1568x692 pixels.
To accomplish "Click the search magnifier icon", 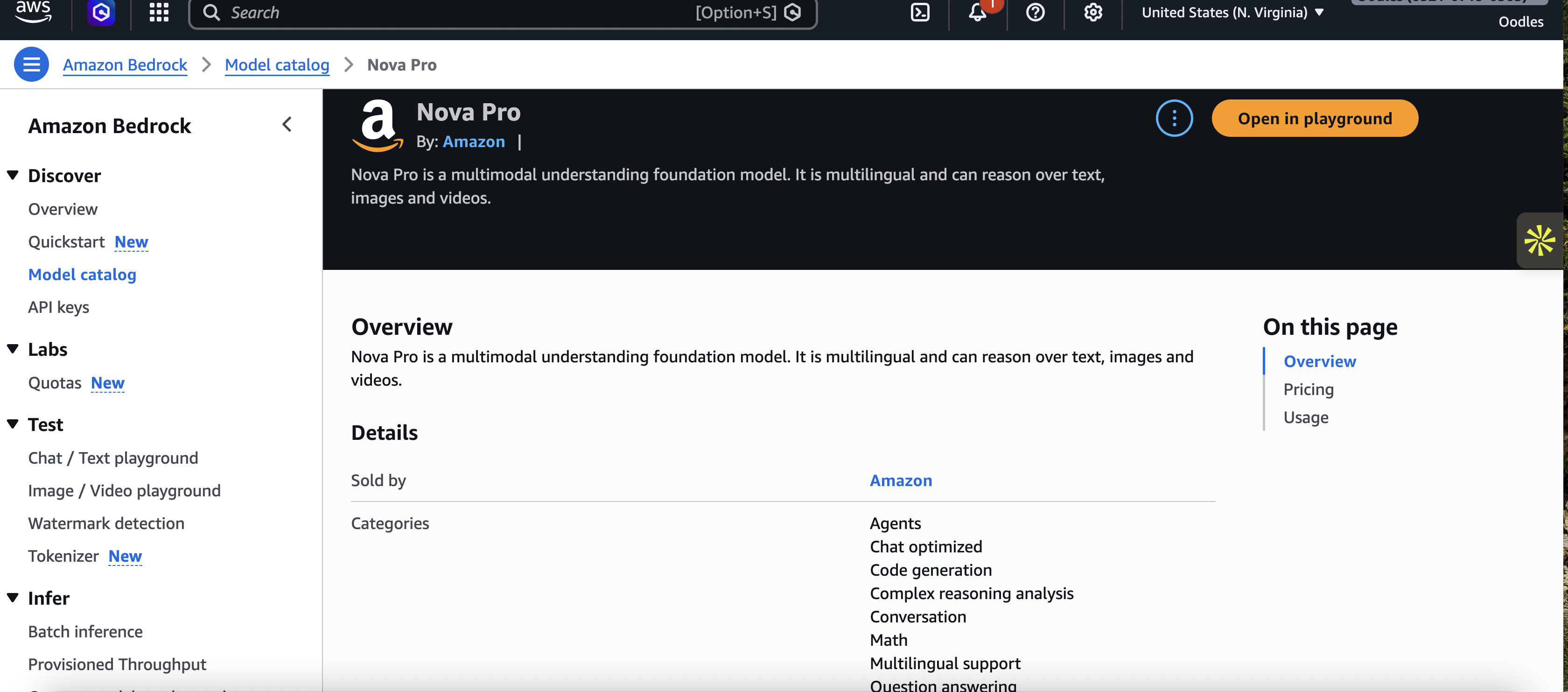I will [211, 13].
